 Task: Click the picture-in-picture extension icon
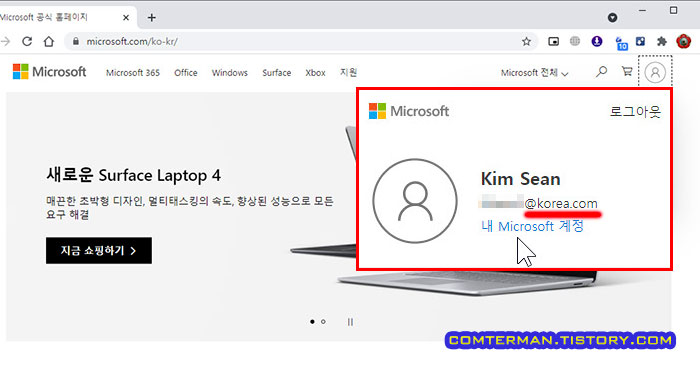(554, 41)
